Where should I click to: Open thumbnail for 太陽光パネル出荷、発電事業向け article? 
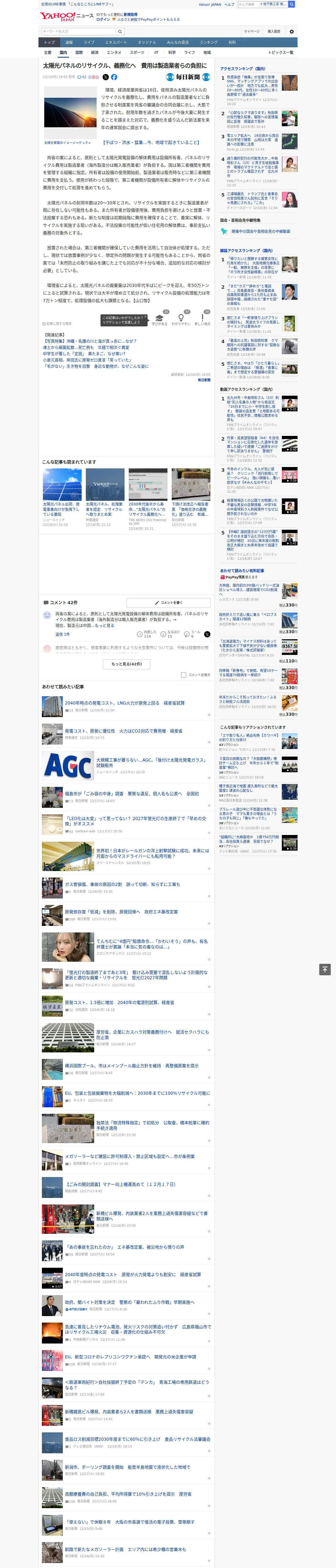[x=62, y=485]
